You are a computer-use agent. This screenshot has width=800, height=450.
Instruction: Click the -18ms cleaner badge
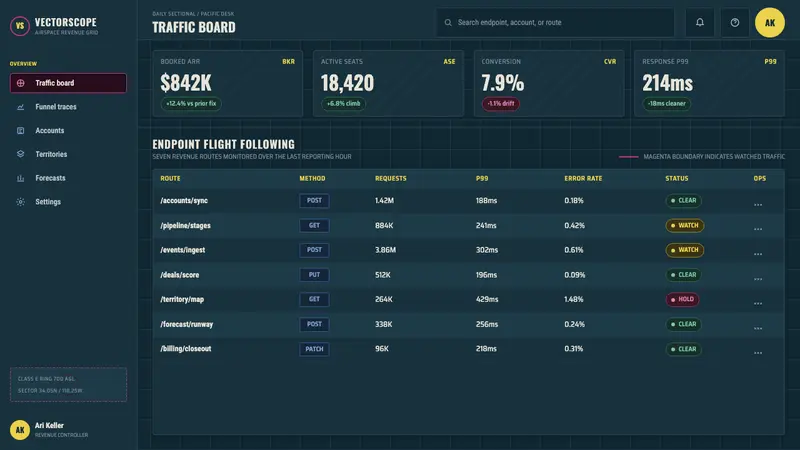[666, 104]
